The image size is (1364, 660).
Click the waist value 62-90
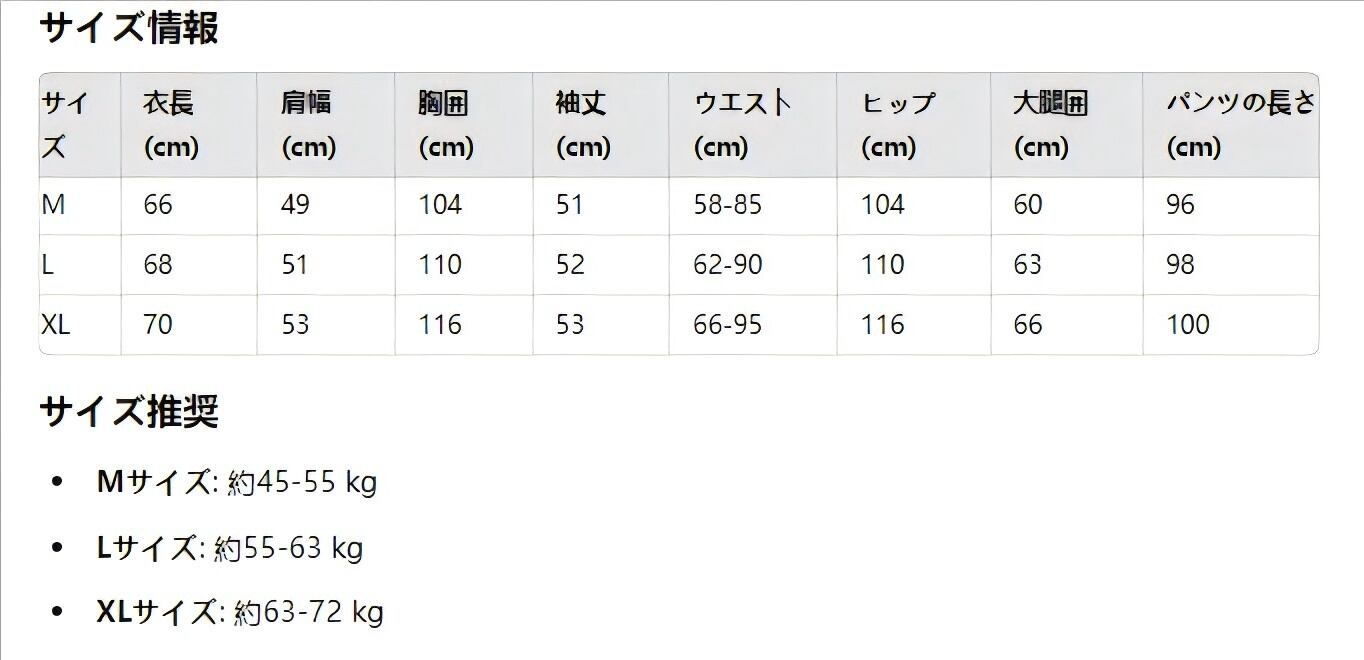tap(727, 265)
